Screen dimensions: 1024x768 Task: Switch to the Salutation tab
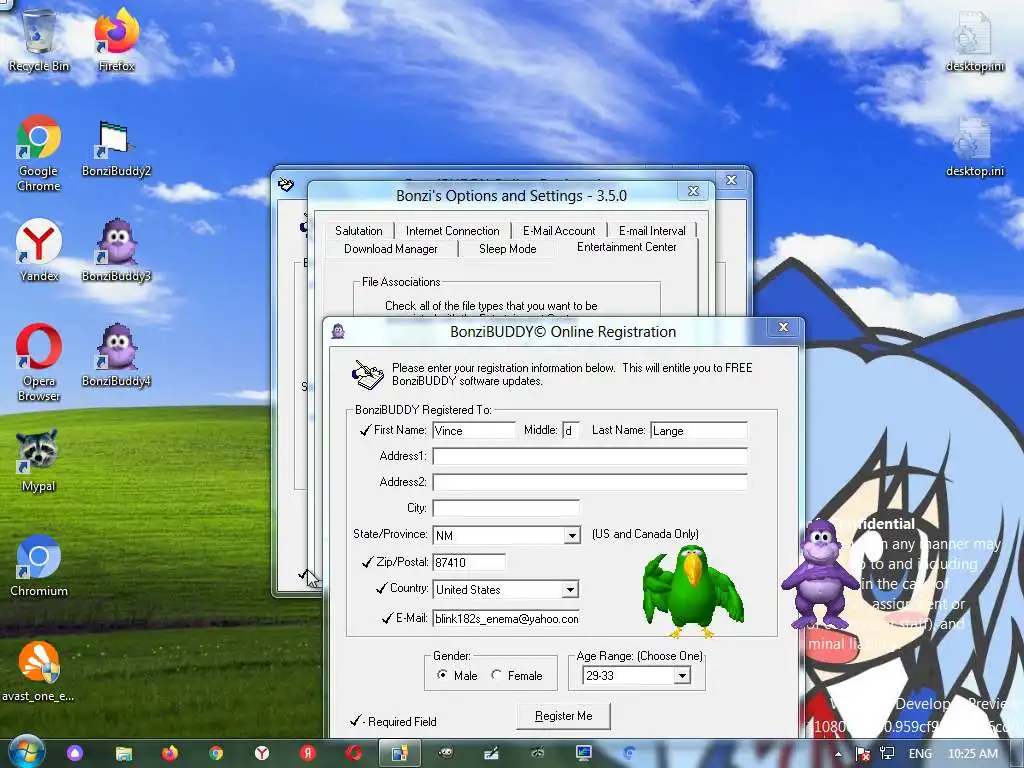[359, 231]
